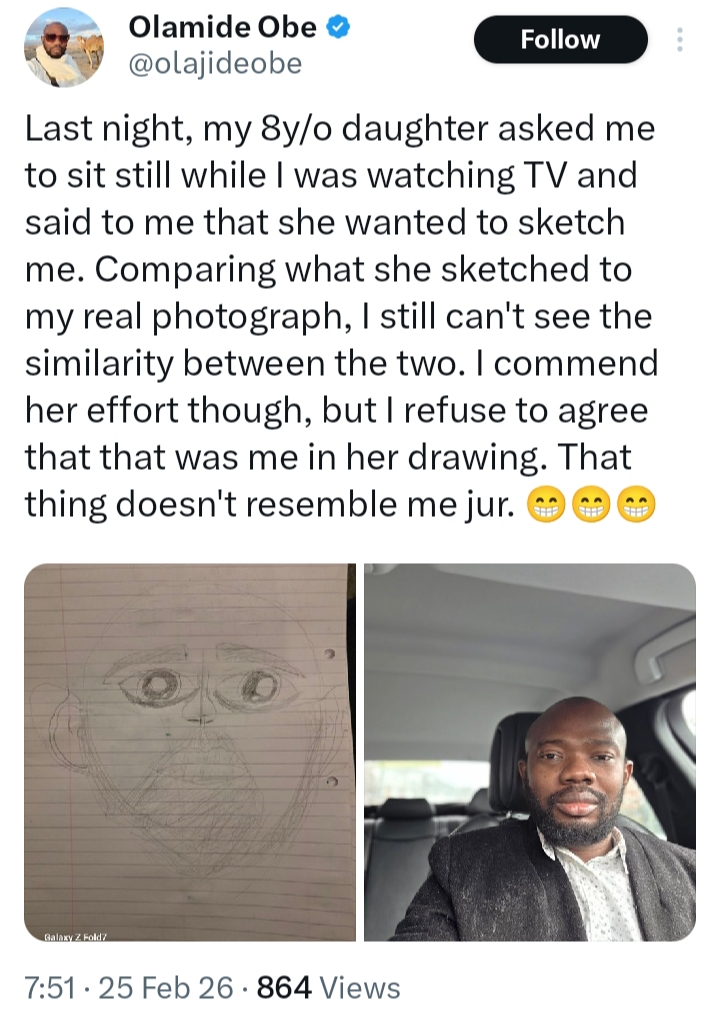
Task: Open the three-dot more options menu
Action: 679,40
